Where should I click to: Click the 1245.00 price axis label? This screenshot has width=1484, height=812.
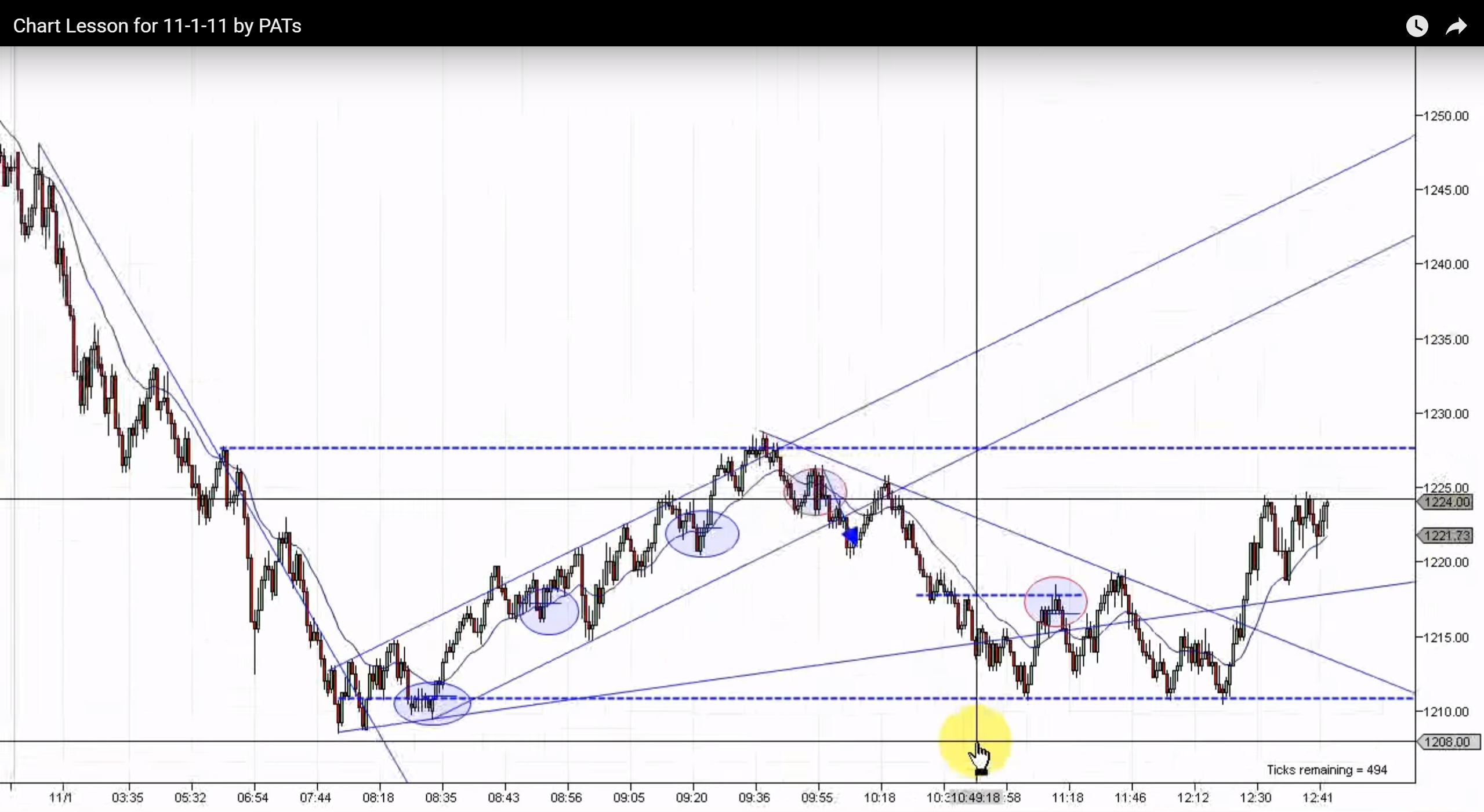tap(1446, 190)
